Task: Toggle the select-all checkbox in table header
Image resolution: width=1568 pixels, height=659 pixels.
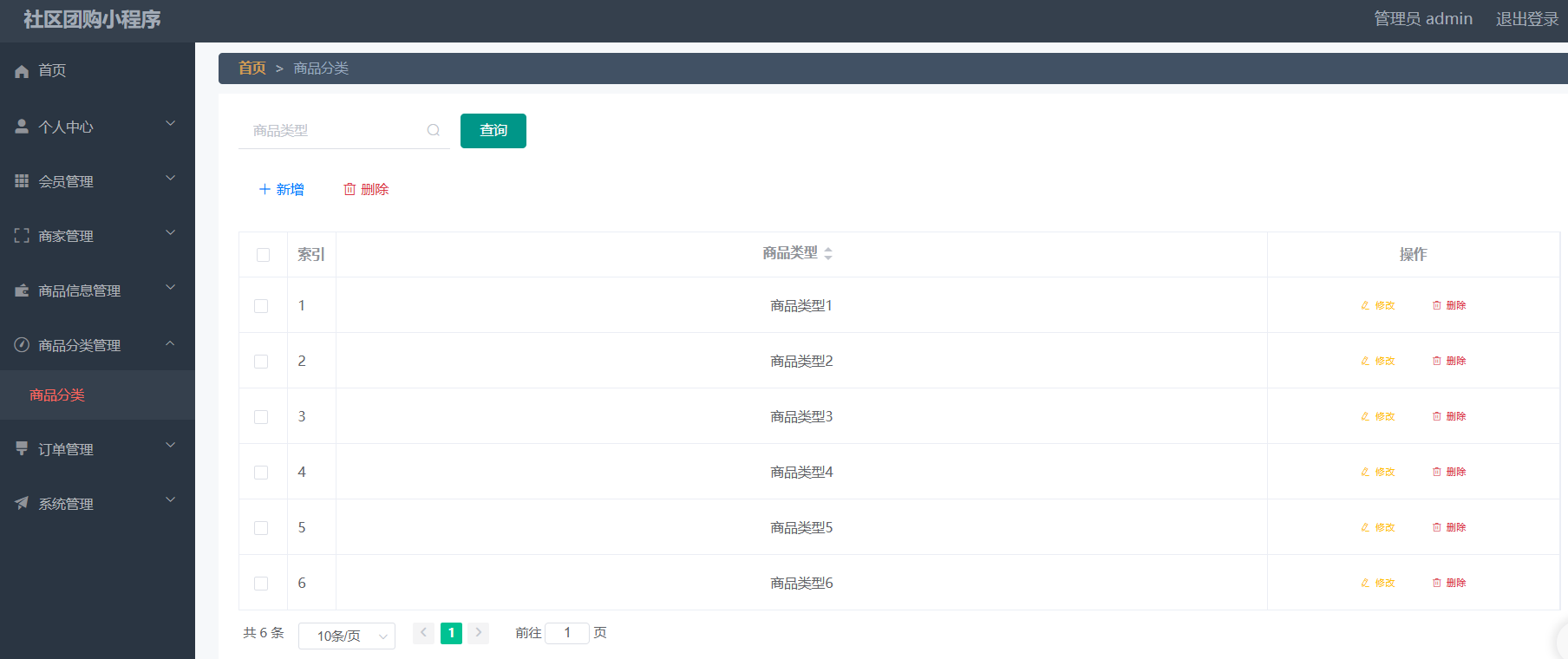Action: (x=263, y=255)
